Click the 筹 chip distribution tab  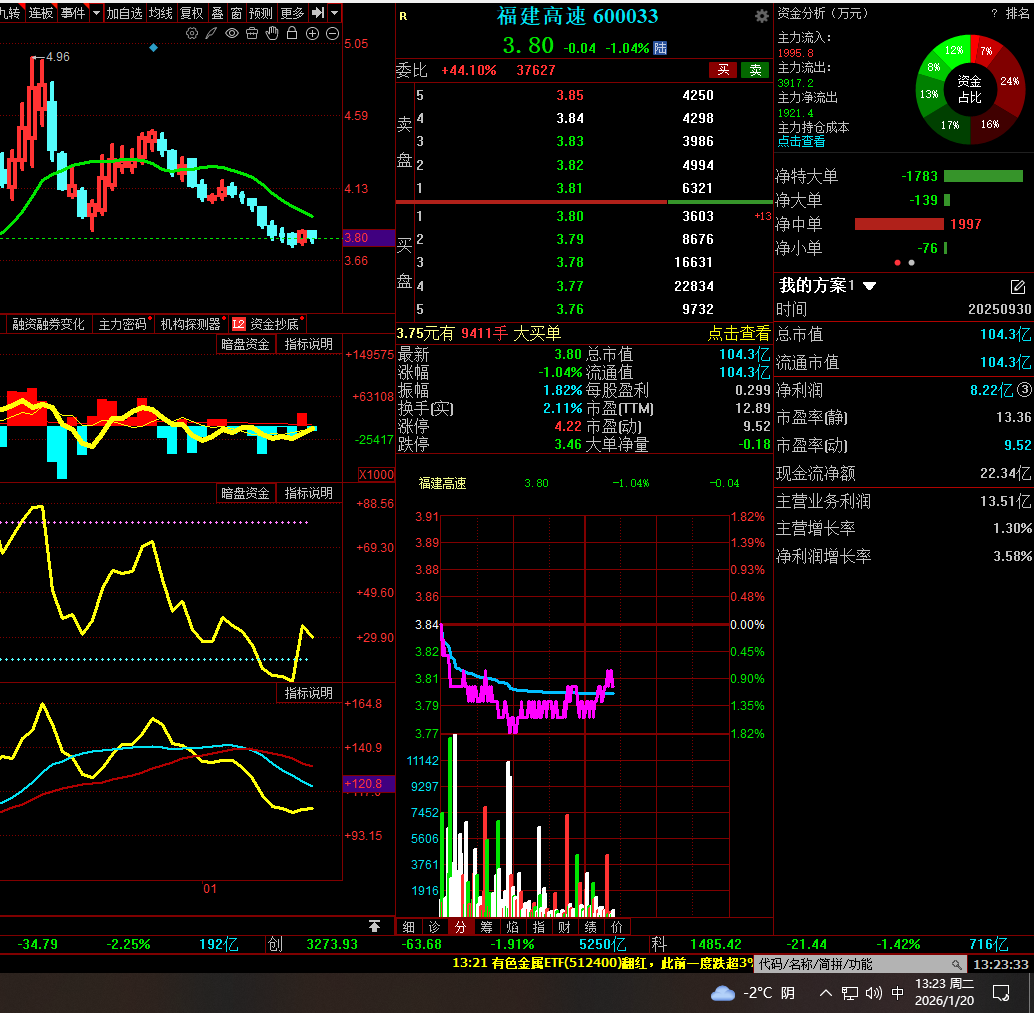pos(487,927)
